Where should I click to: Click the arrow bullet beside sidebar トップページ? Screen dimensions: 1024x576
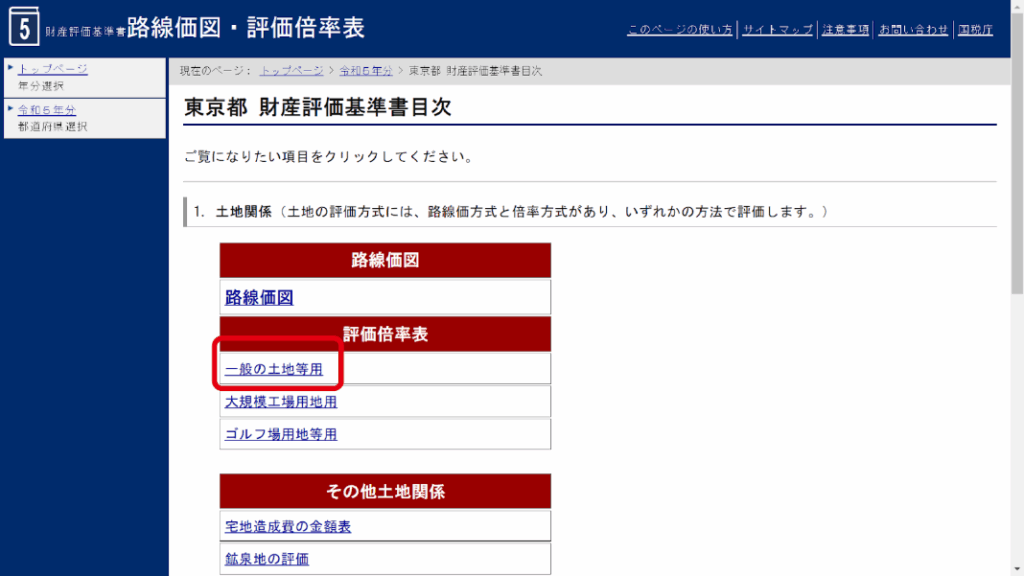coord(10,68)
